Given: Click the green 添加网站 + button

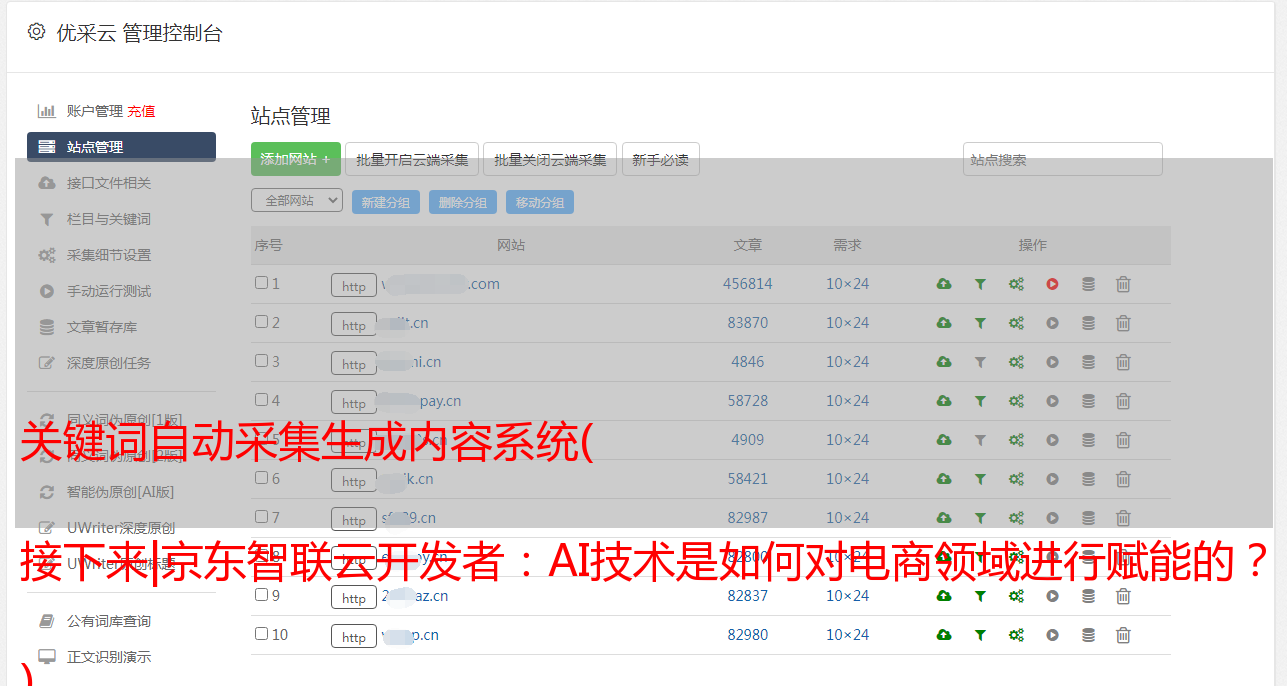Looking at the screenshot, I should [x=296, y=159].
